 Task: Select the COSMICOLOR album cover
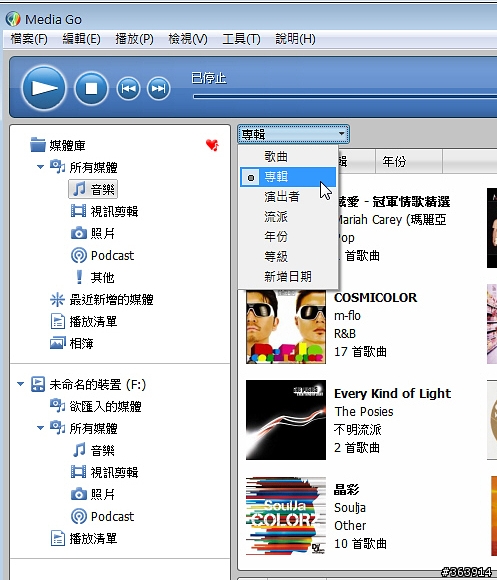pyautogui.click(x=286, y=327)
